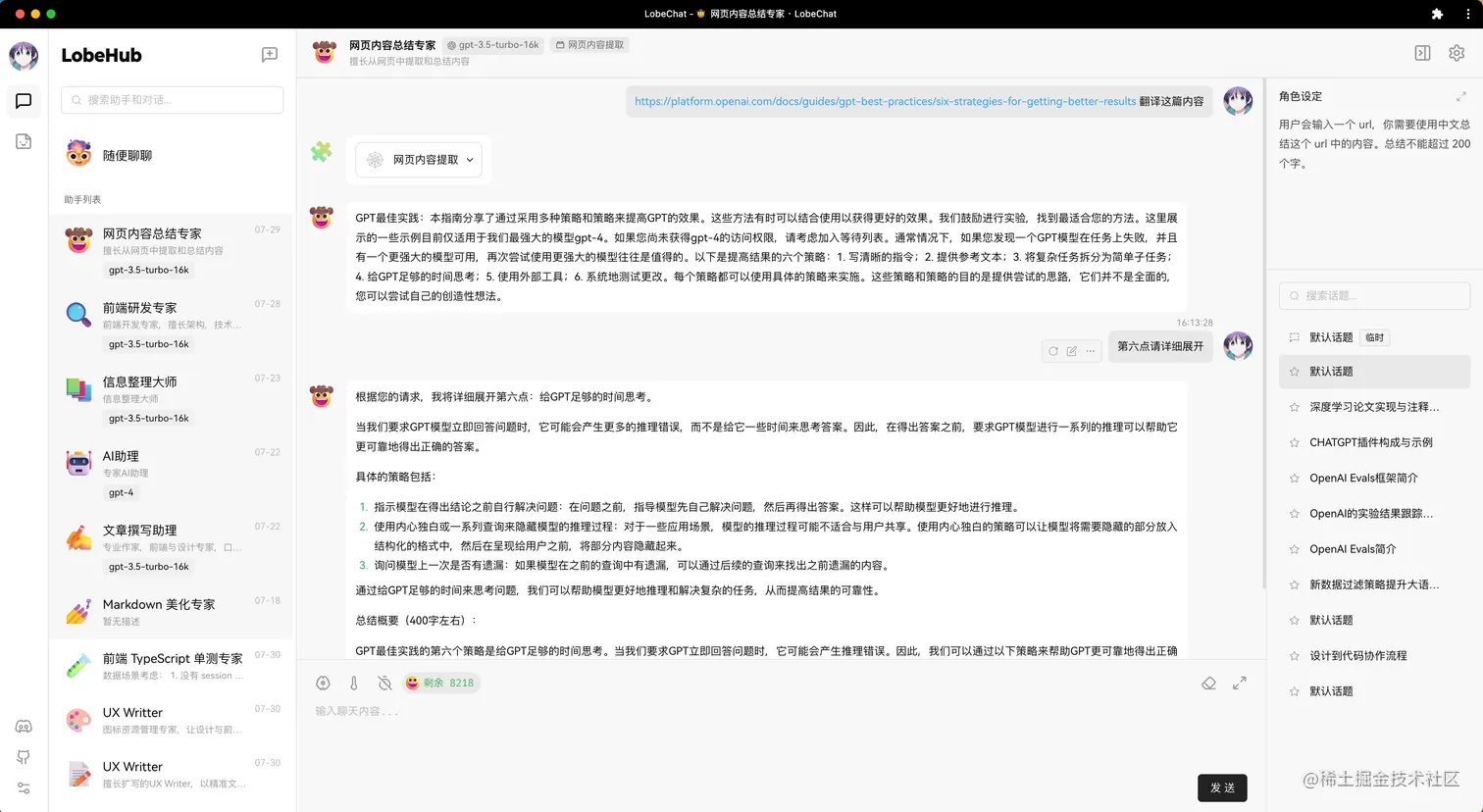Click the extension puzzle icon in title bar

(1438, 14)
